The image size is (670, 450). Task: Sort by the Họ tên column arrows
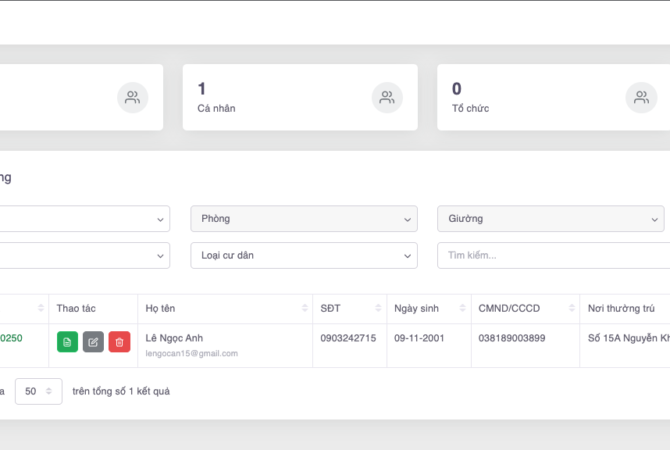(x=298, y=308)
